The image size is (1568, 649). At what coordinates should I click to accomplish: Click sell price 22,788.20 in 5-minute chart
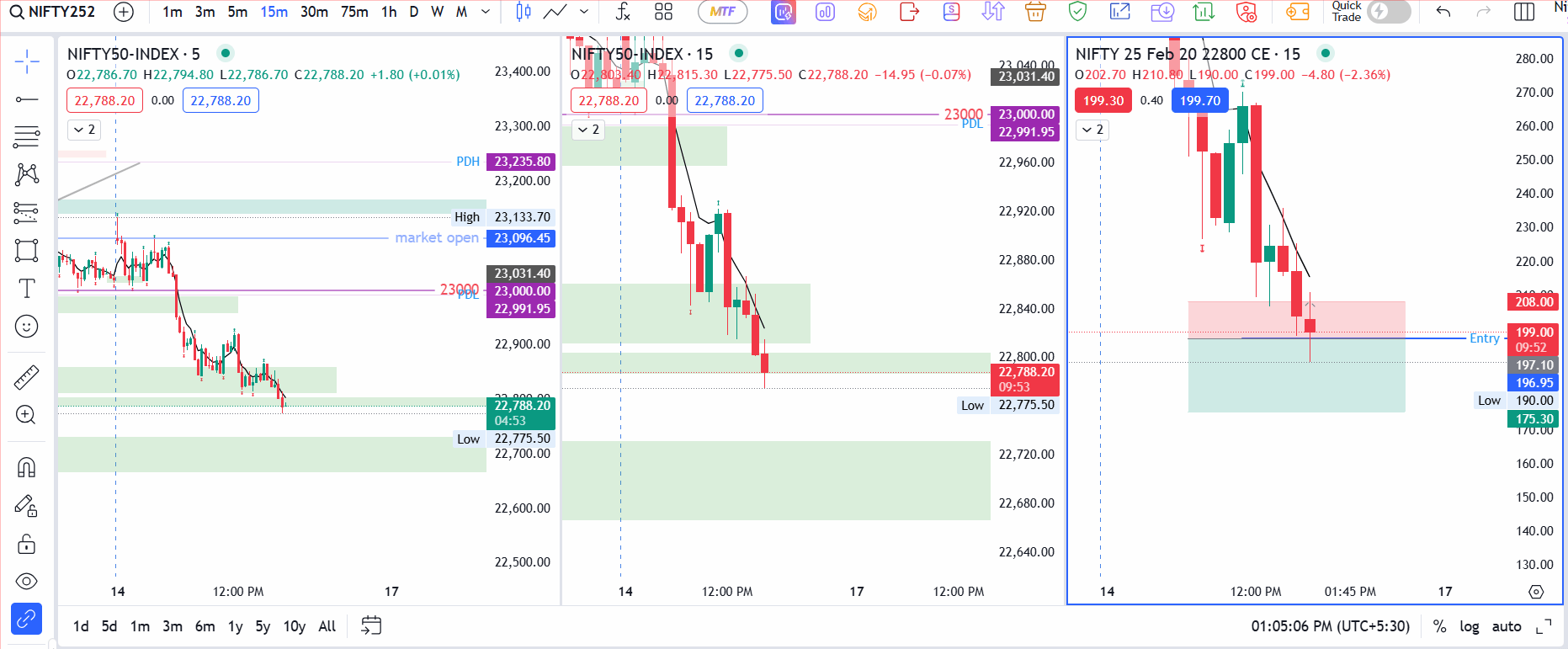click(x=104, y=101)
